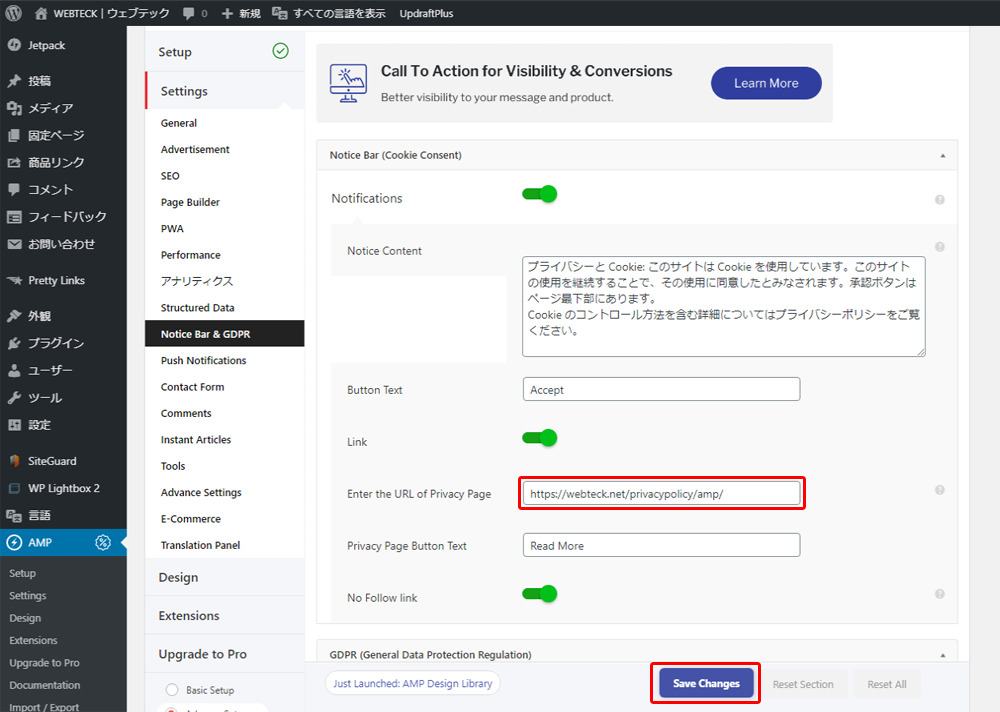Click the Learn More button
This screenshot has height=712, width=1000.
point(766,83)
